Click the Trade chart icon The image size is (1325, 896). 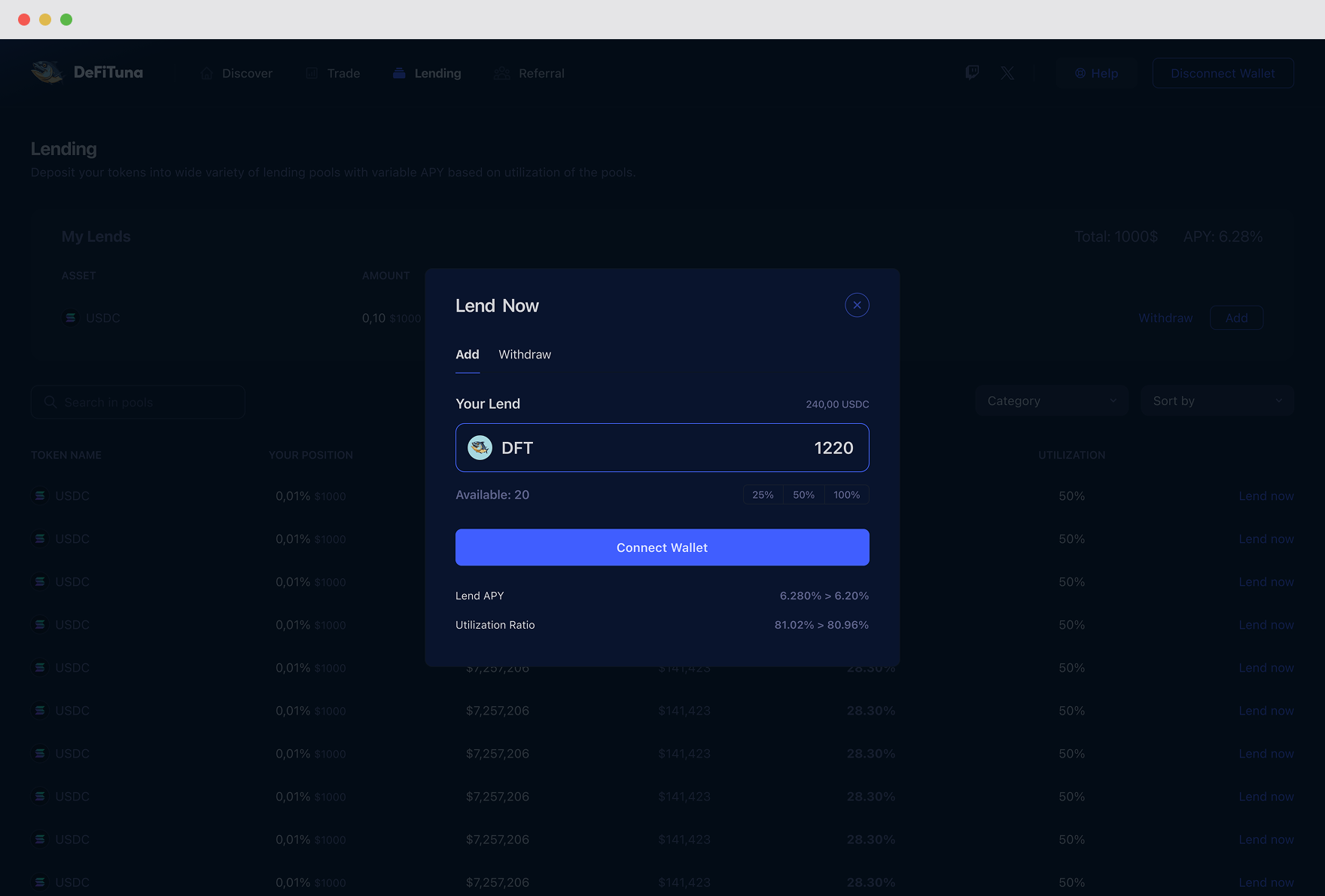[312, 73]
